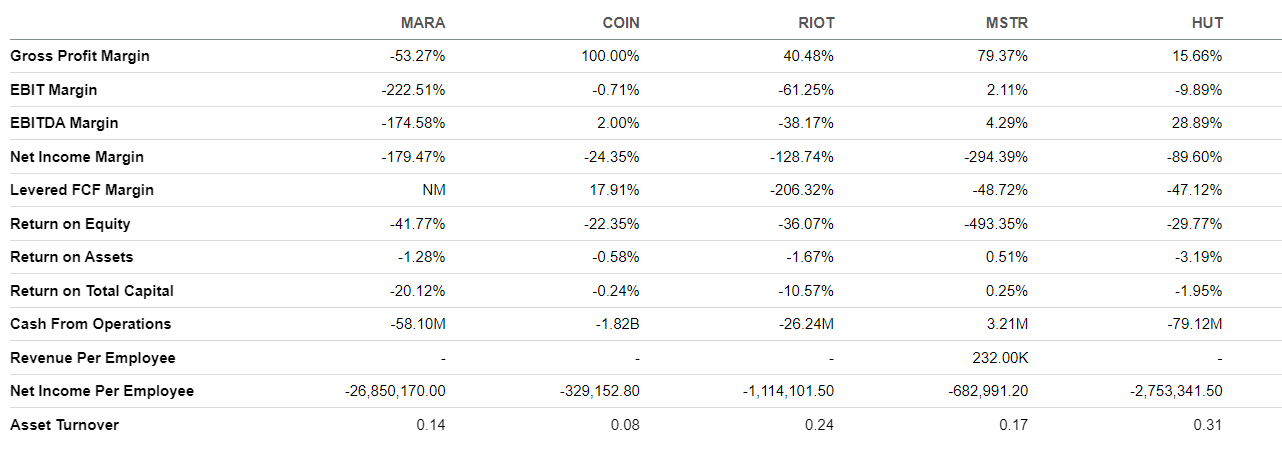The width and height of the screenshot is (1282, 462).
Task: Click the EBITDA Margin metric label
Action: point(64,123)
